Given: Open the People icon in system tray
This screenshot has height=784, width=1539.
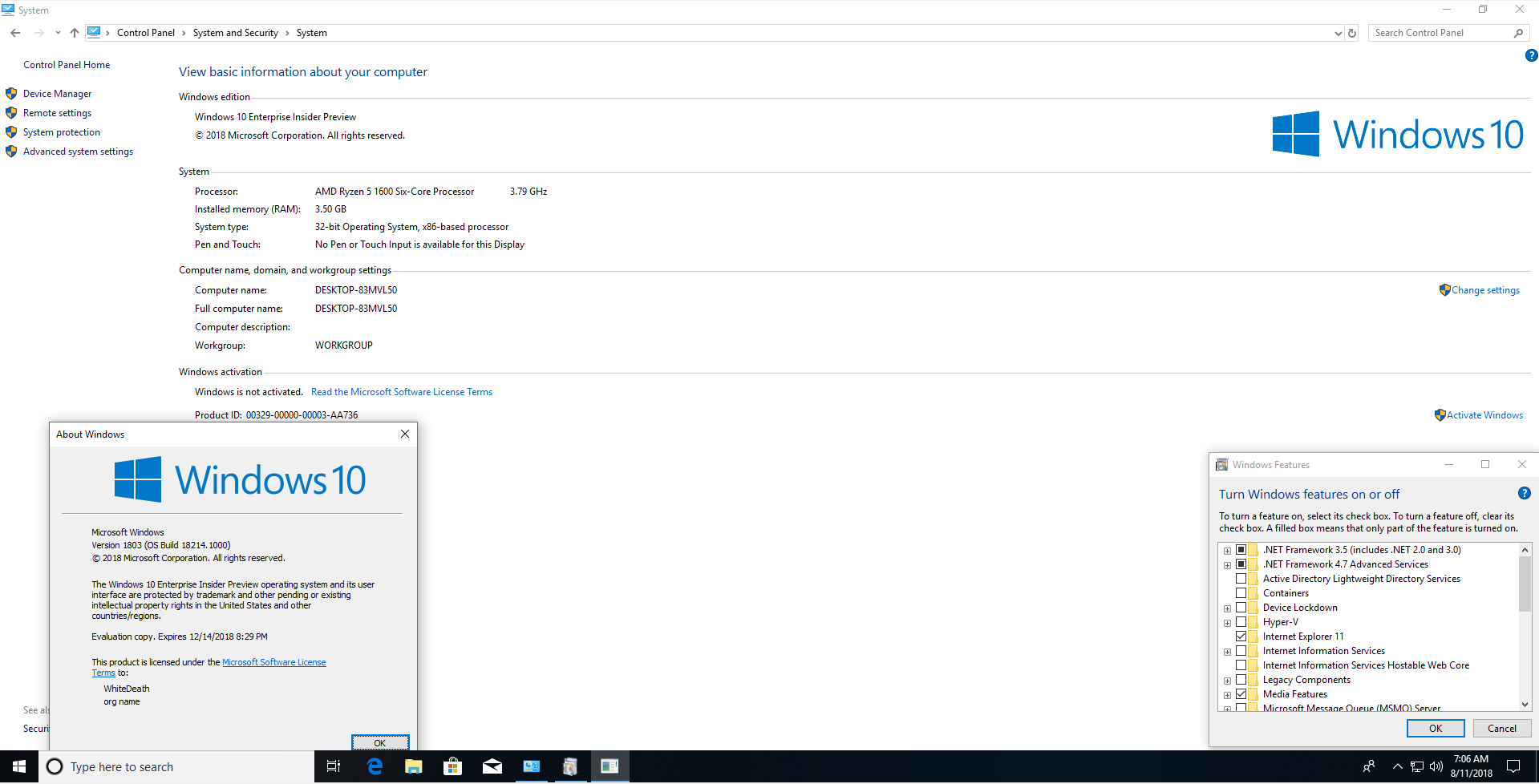Looking at the screenshot, I should coord(1369,766).
